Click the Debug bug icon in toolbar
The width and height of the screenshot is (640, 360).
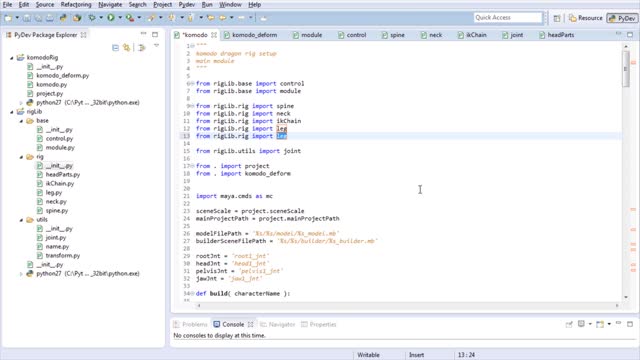point(92,18)
